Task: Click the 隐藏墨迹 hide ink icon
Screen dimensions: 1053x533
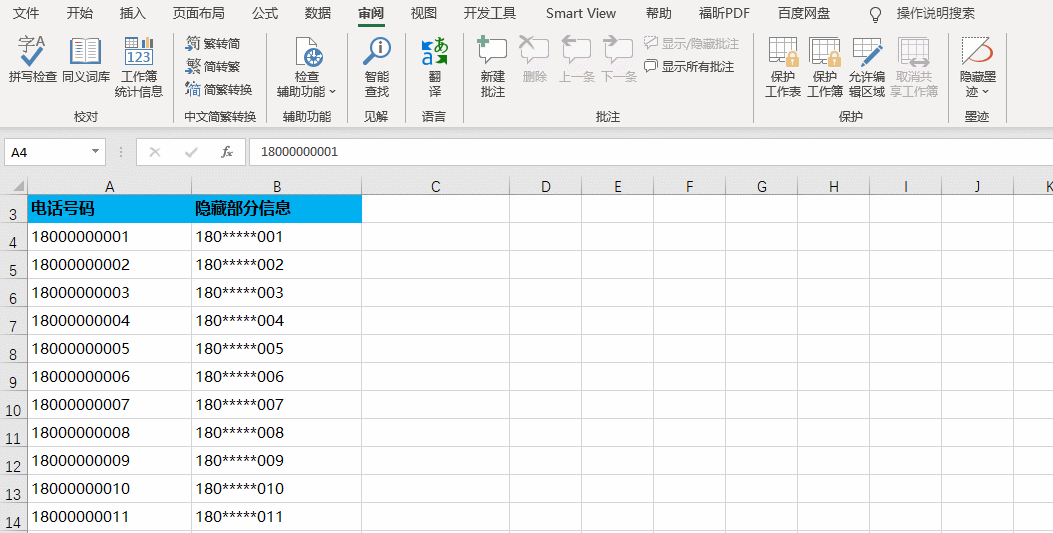Action: pyautogui.click(x=977, y=51)
